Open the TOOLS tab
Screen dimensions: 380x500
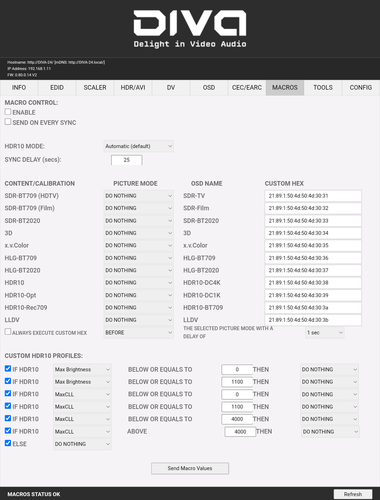tap(323, 88)
